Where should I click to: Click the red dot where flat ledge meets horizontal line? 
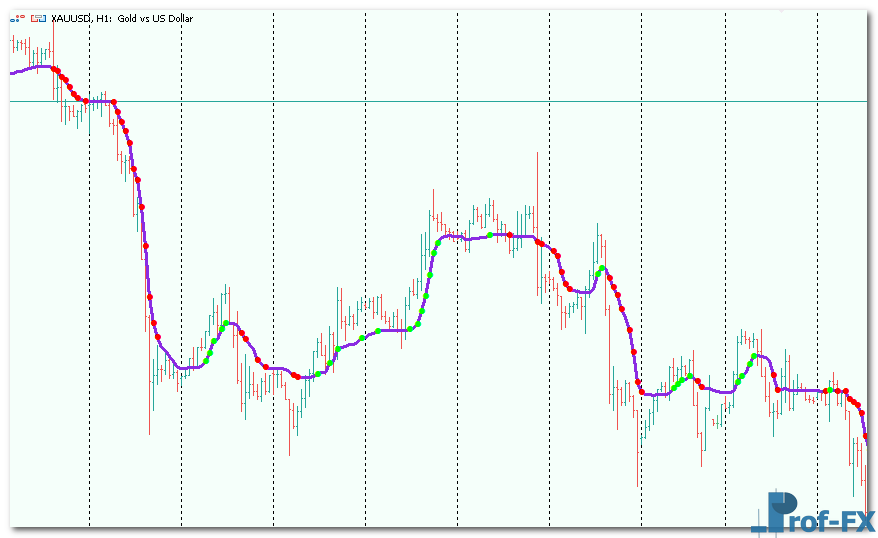[113, 102]
